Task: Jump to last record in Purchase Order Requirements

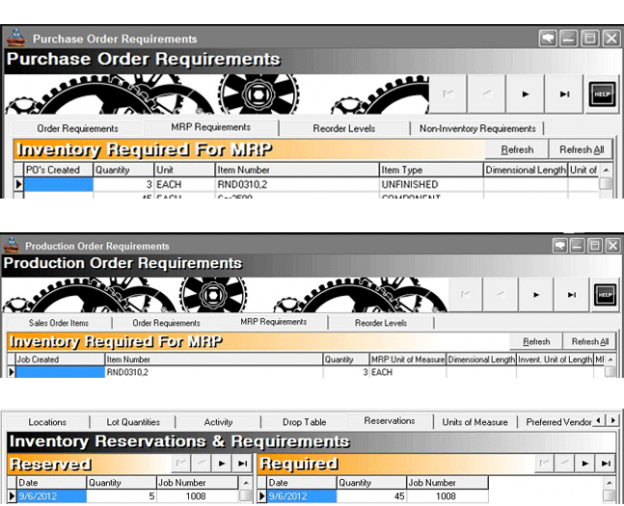Action: 564,94
